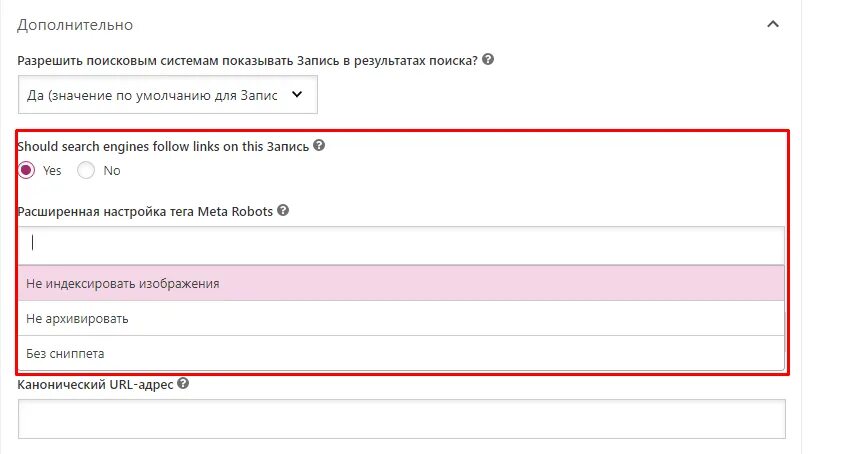Open the 'Да (значение по умолчанию' dropdown
The width and height of the screenshot is (855, 454).
167,95
